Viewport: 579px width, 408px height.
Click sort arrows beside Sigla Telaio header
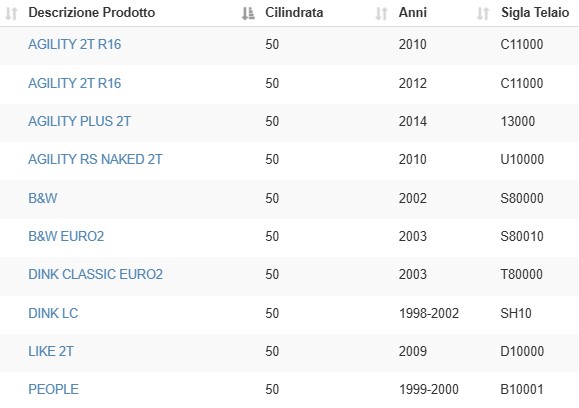(x=483, y=14)
